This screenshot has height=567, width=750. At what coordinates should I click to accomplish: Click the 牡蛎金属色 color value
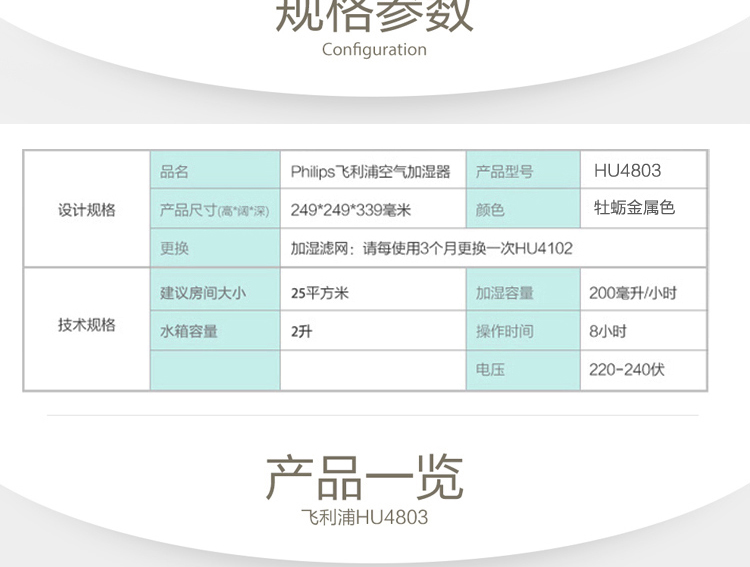coord(634,208)
